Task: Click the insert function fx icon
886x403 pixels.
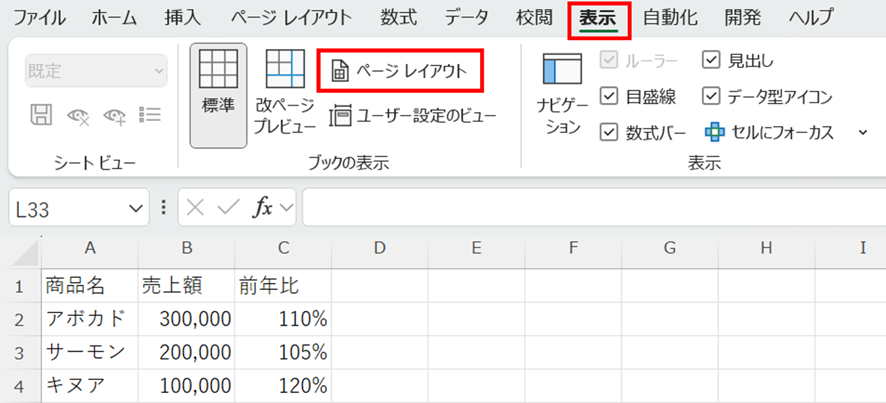Action: 263,208
